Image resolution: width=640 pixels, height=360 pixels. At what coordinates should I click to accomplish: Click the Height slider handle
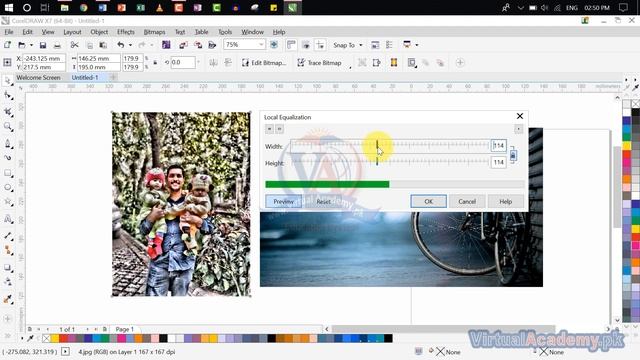pyautogui.click(x=377, y=162)
